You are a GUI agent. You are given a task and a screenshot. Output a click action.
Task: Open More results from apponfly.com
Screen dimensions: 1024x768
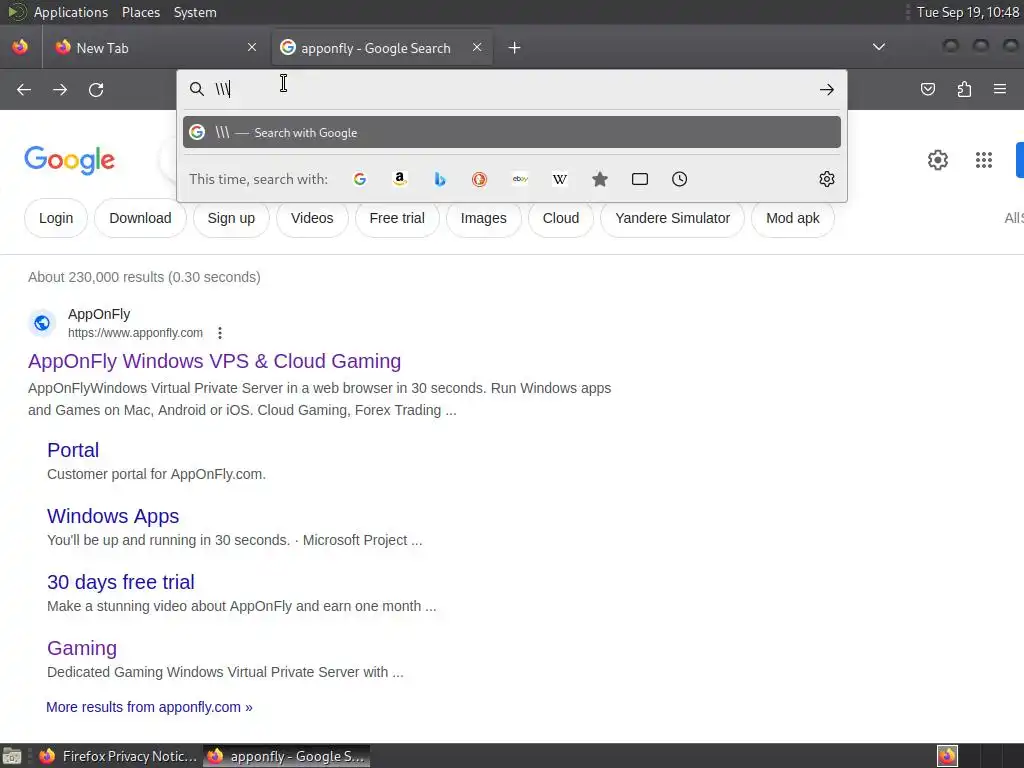point(149,707)
